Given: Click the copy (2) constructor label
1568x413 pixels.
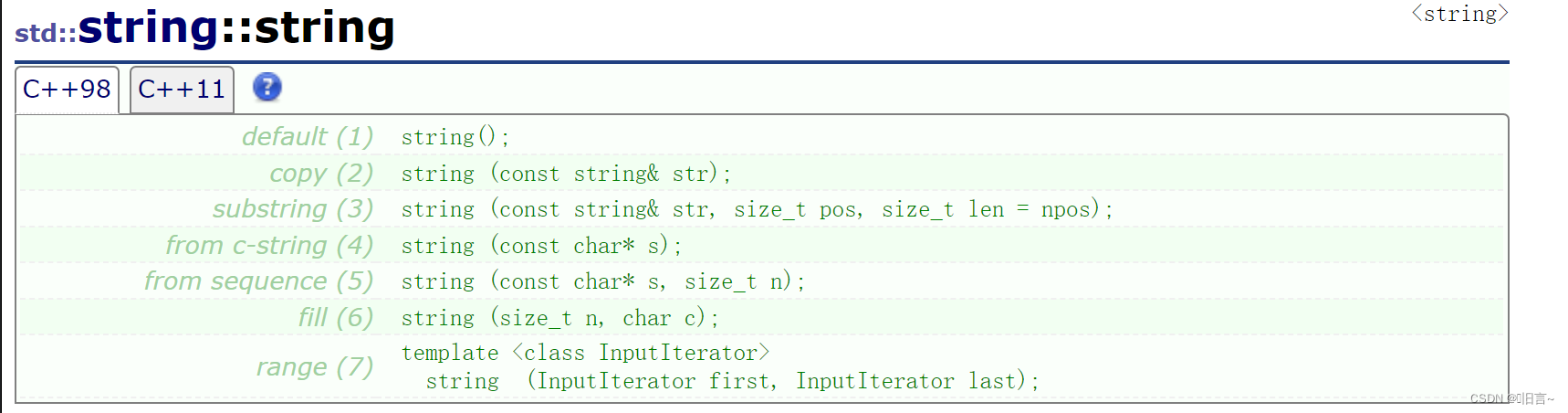Looking at the screenshot, I should pyautogui.click(x=321, y=173).
